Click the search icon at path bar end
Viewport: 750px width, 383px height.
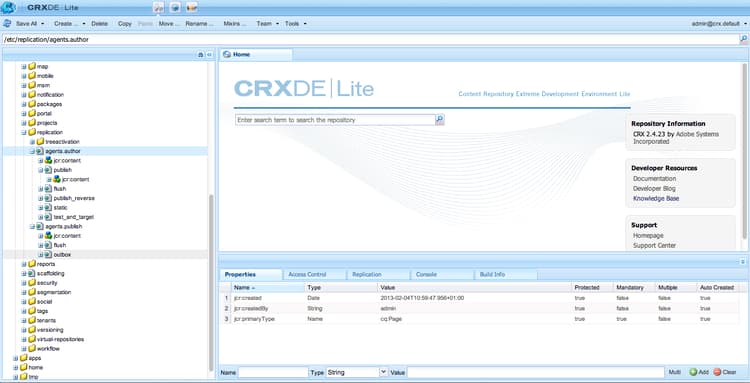click(744, 40)
